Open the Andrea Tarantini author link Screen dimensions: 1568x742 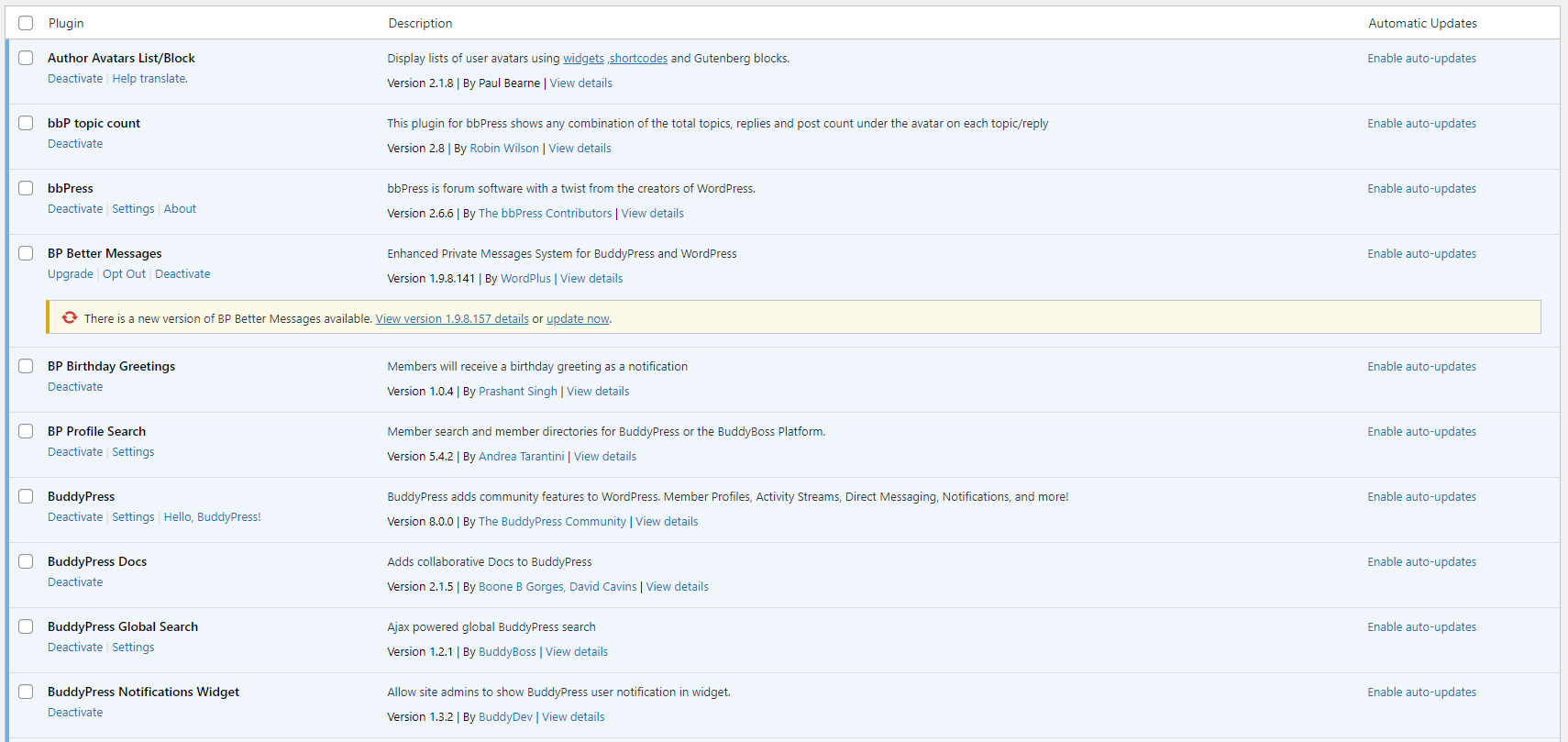pos(521,457)
